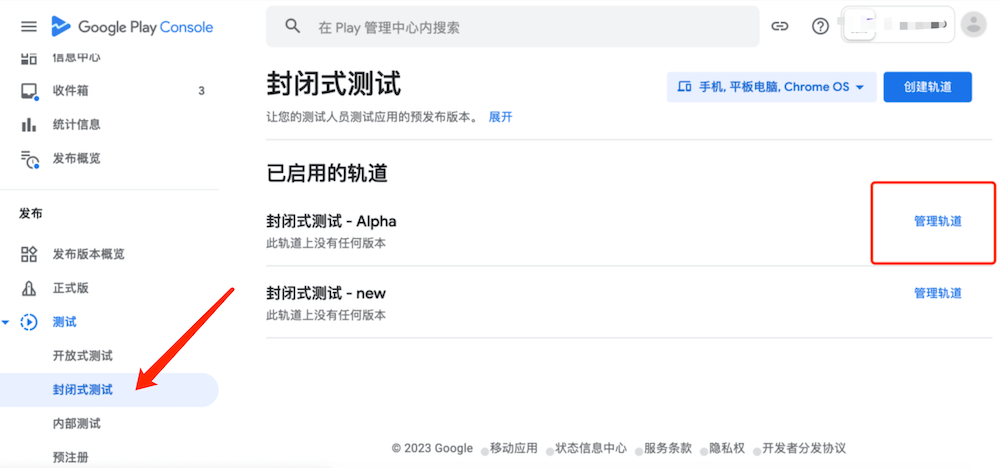Expand the description via 展开 link

tap(500, 117)
